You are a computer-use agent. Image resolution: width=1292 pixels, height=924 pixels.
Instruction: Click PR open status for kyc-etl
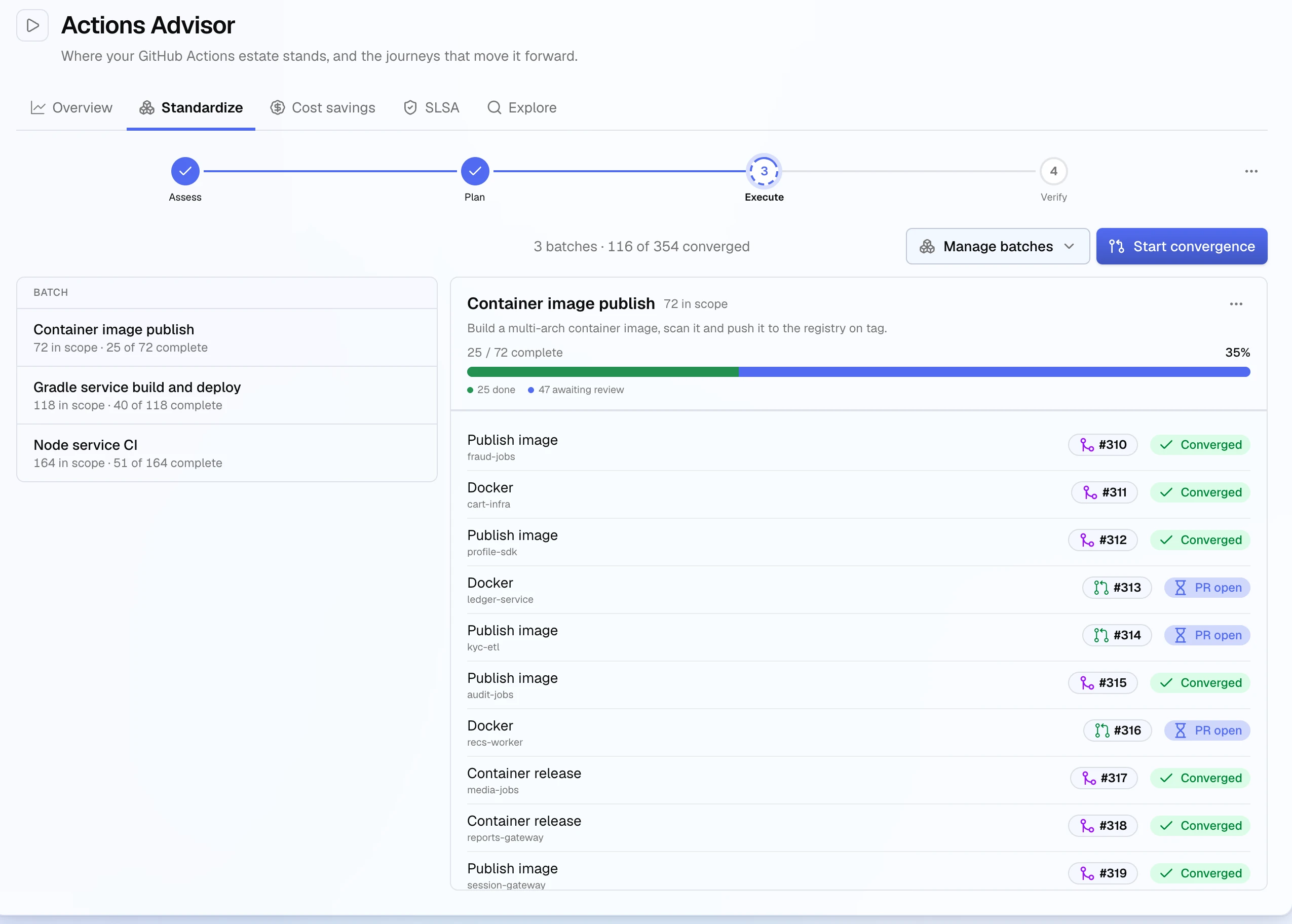tap(1207, 636)
